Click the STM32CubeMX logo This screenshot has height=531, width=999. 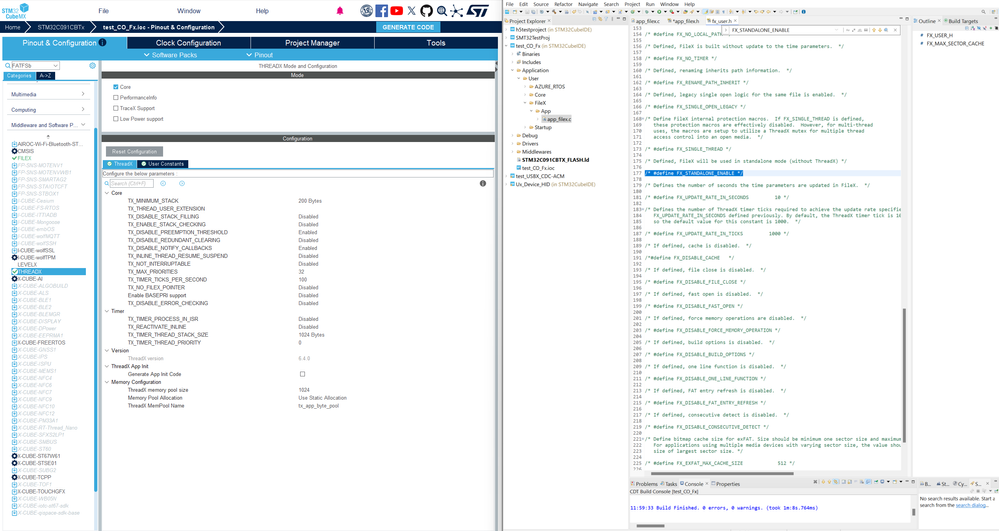(15, 11)
